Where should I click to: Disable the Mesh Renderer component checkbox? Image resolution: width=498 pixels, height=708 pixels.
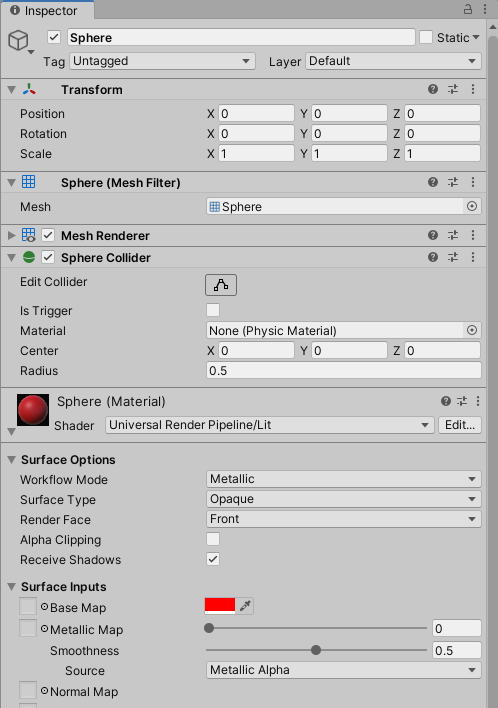pos(48,235)
